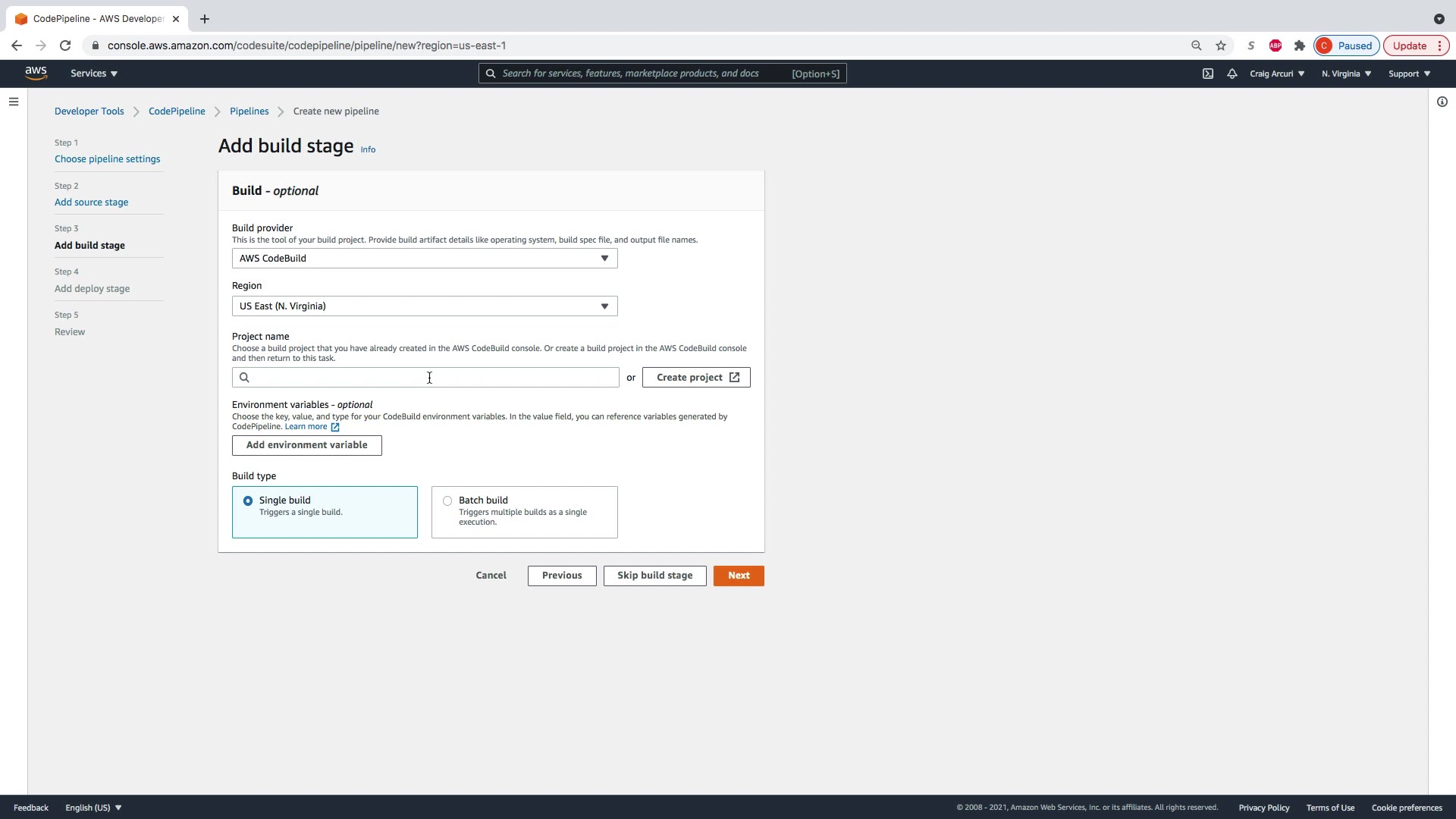Click the Adblock Plus extension icon
The width and height of the screenshot is (1456, 819).
[x=1276, y=45]
